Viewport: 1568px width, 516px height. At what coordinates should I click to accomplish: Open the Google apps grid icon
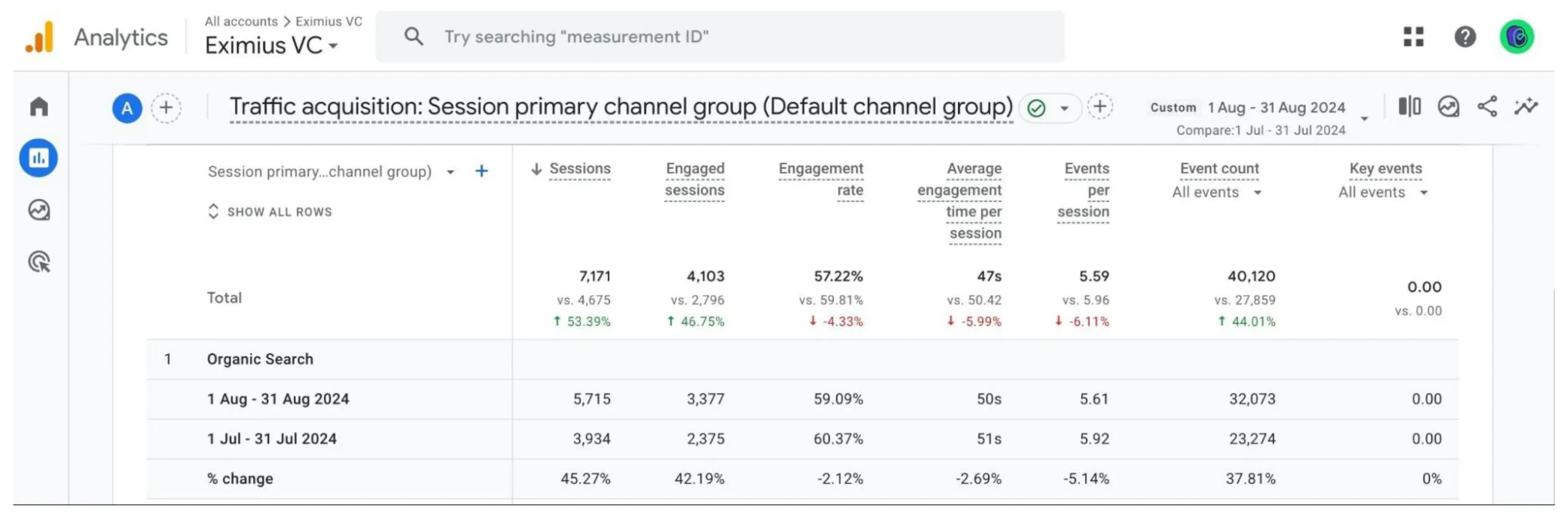(x=1413, y=37)
